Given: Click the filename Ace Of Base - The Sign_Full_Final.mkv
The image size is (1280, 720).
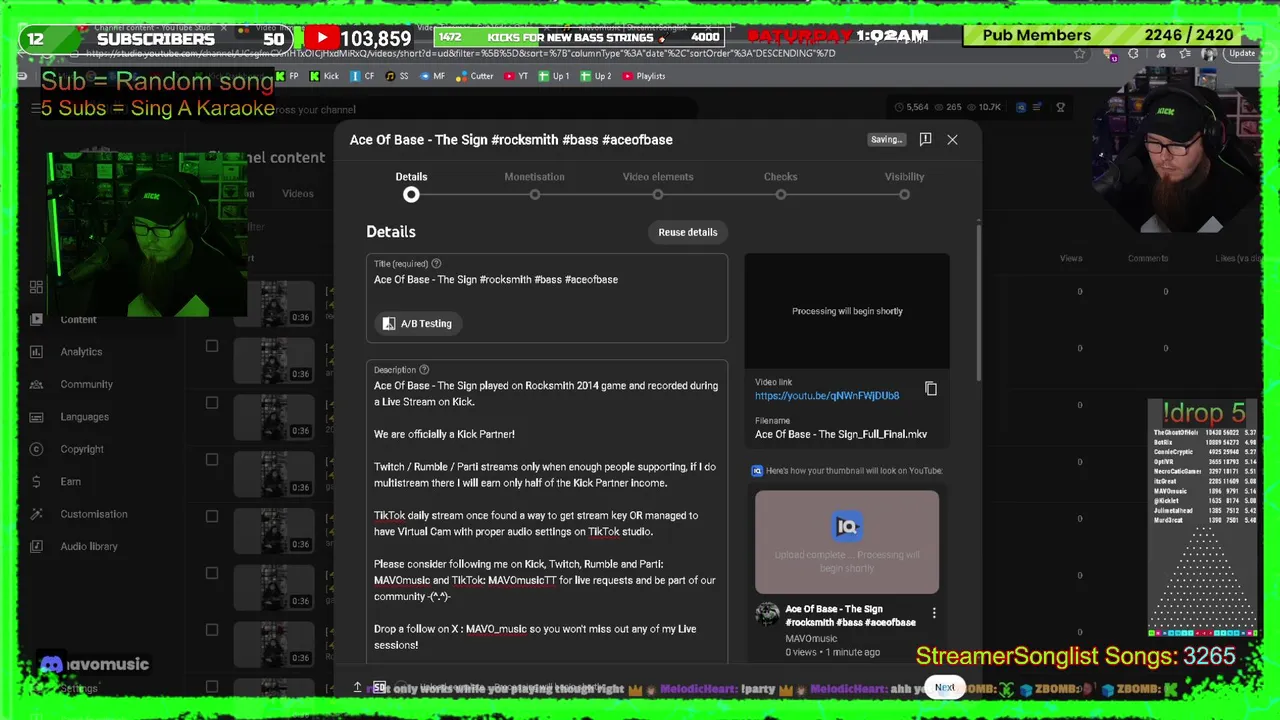Looking at the screenshot, I should (841, 435).
